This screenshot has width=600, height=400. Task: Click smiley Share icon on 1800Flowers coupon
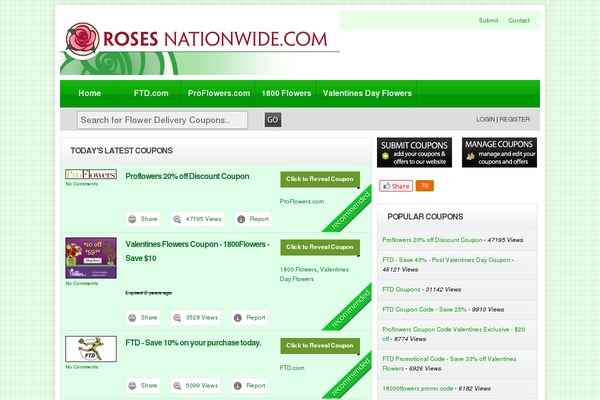pos(132,318)
